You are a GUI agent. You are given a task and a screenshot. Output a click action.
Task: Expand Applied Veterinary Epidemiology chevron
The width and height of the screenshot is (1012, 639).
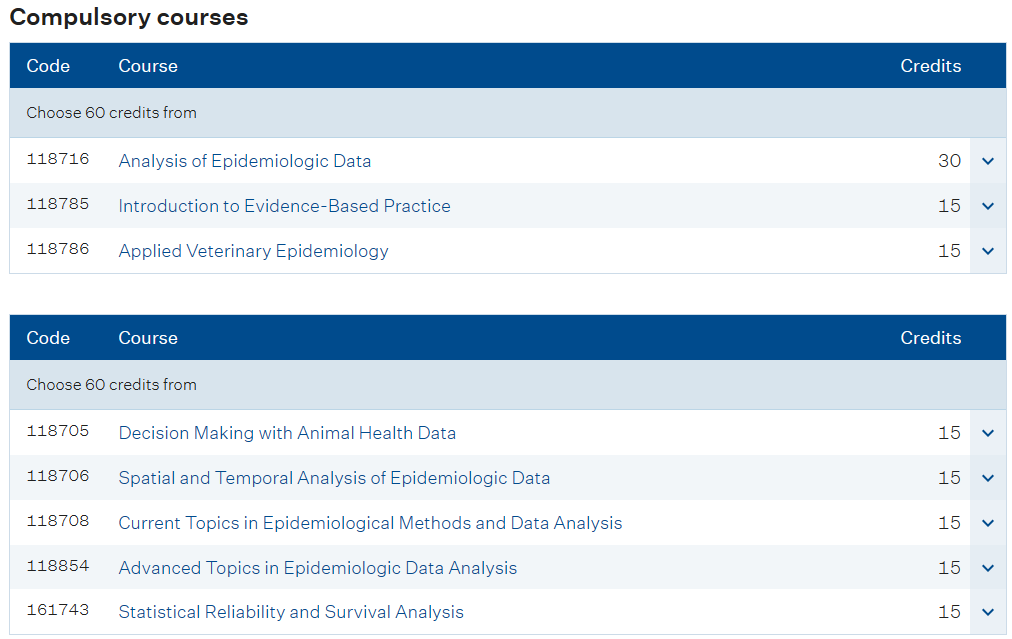(987, 251)
